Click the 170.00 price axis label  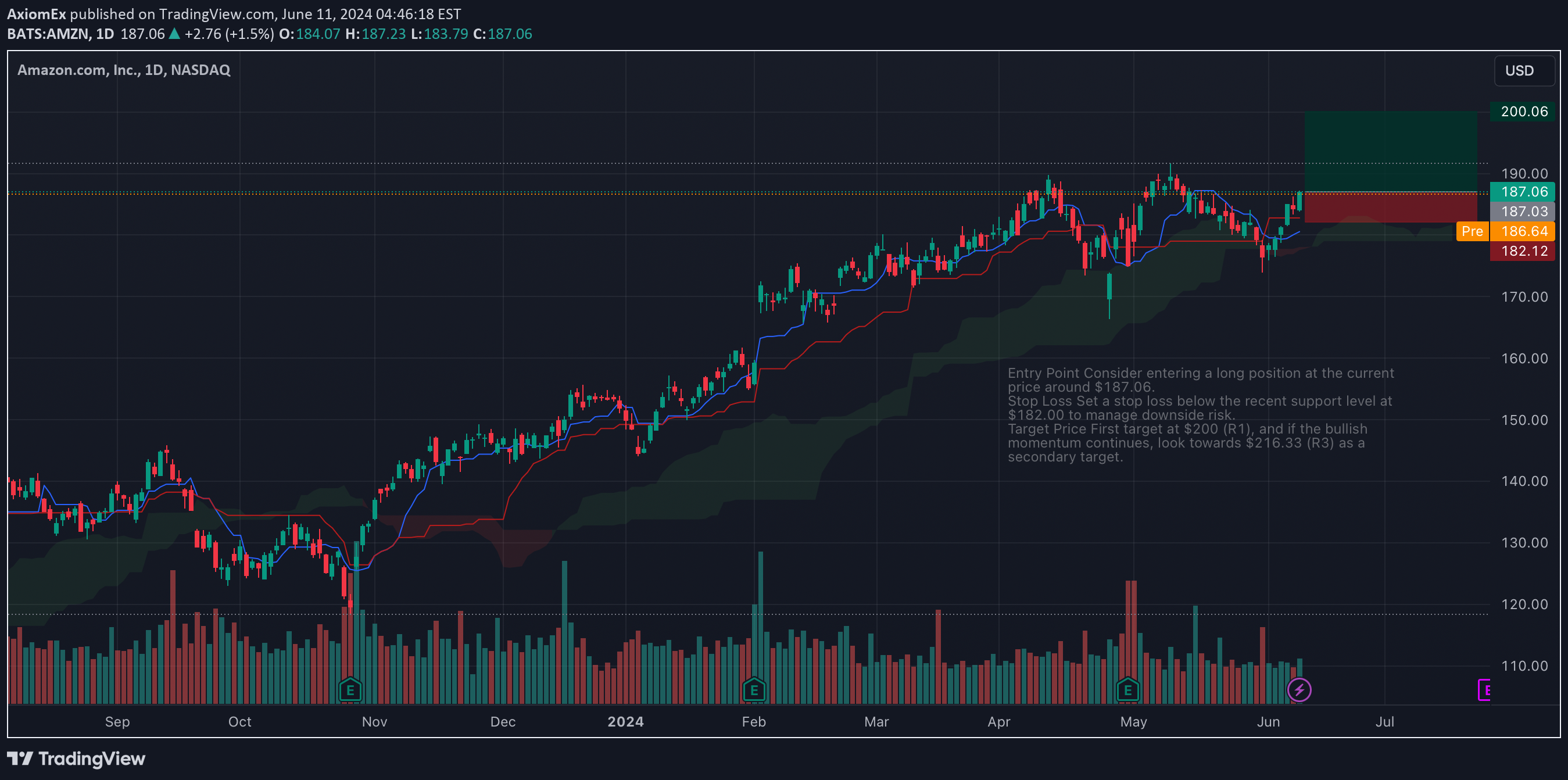click(1524, 297)
